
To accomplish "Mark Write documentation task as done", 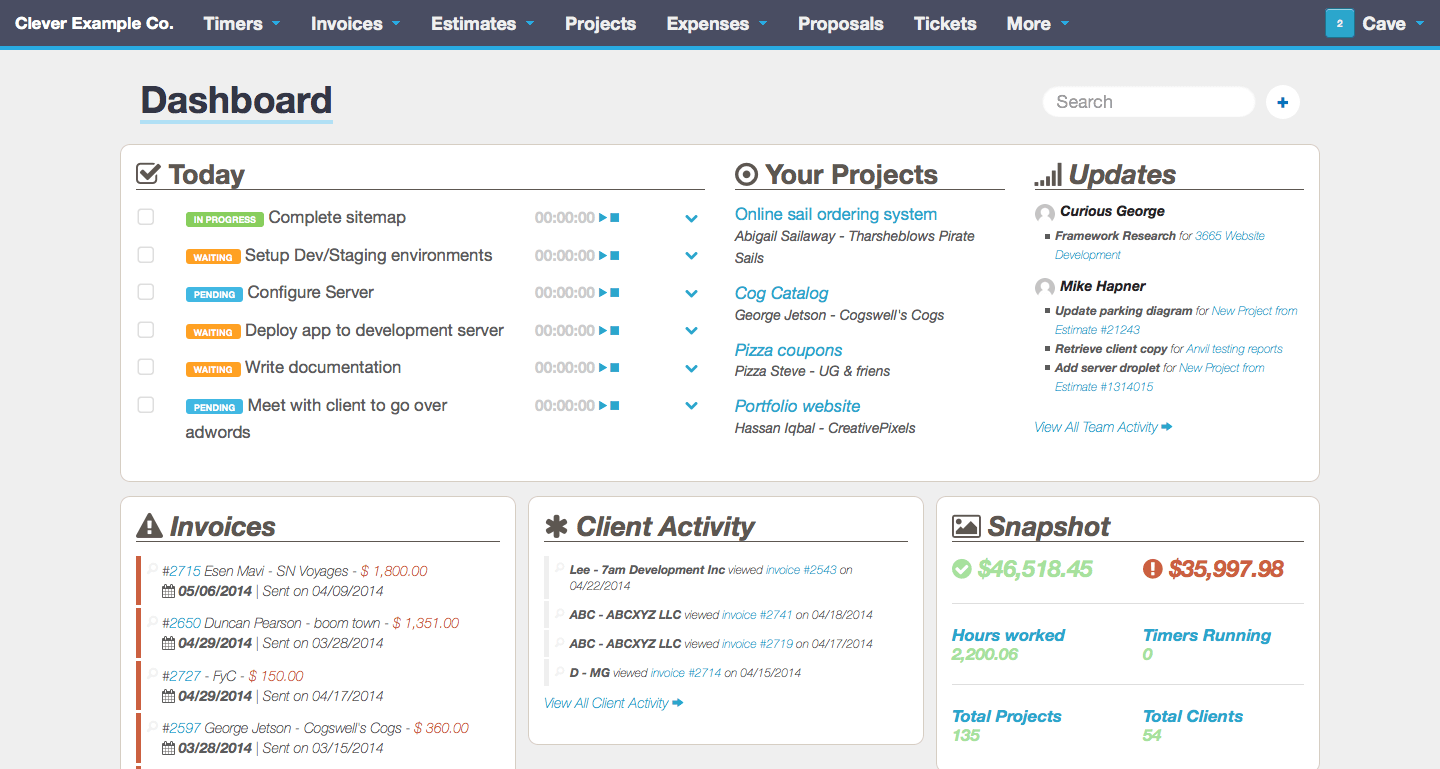I will 146,367.
